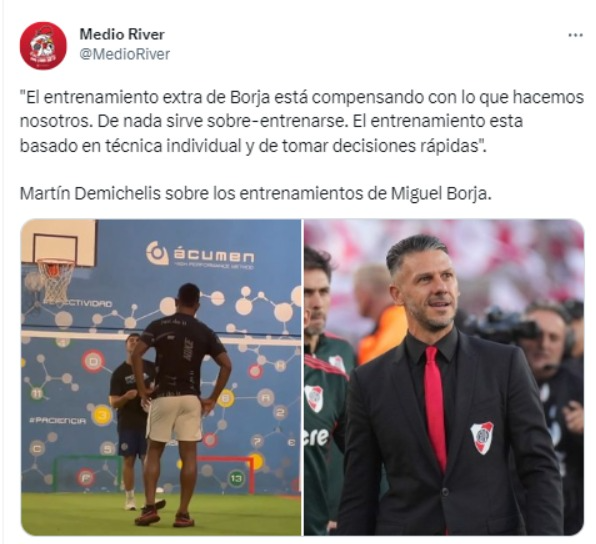Screen dimensions: 596x544
Task: Open the left Borja training photo
Action: (161, 377)
